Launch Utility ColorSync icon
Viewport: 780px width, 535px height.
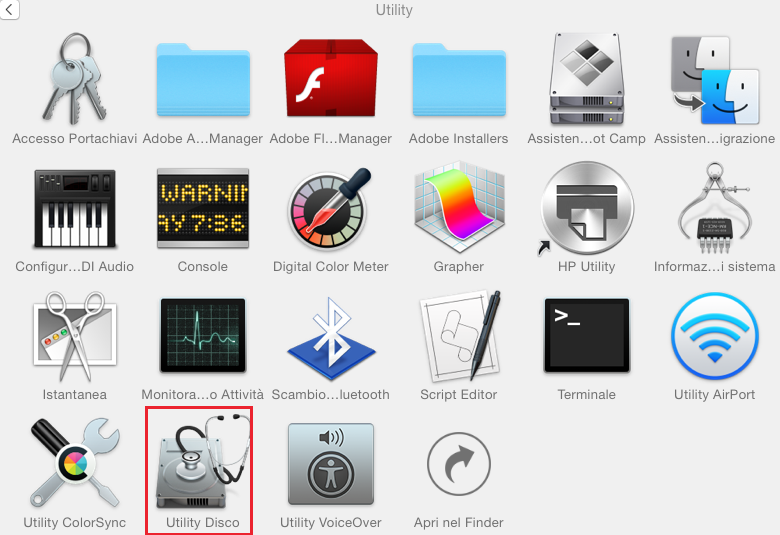pos(75,463)
